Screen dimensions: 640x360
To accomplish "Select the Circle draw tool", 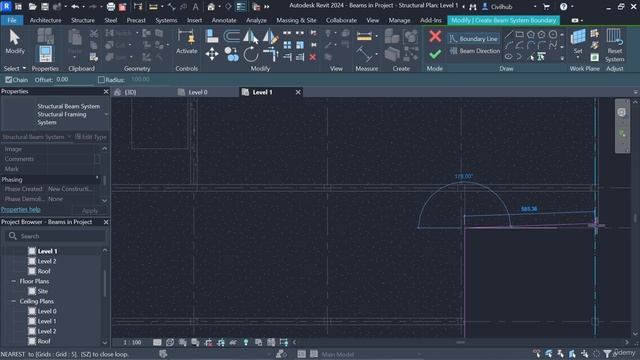I will coord(553,35).
